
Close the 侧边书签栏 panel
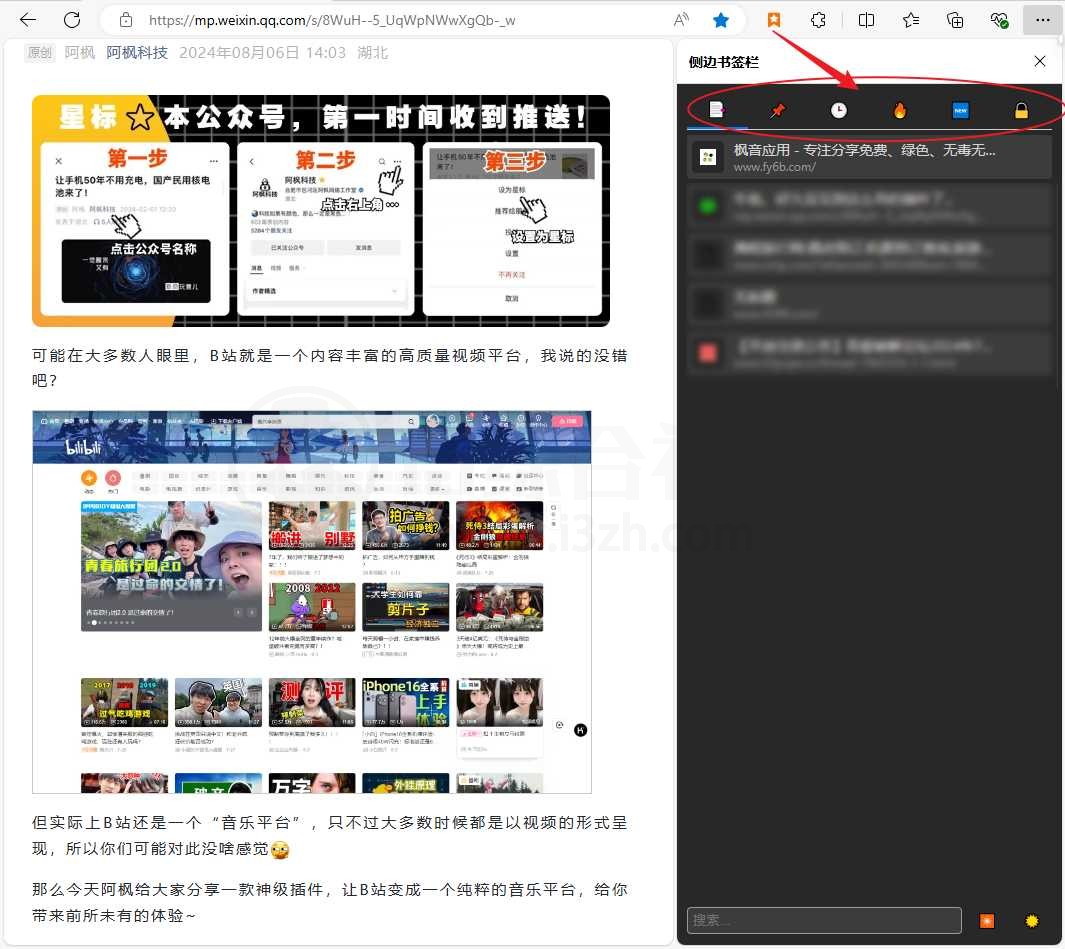click(1039, 61)
